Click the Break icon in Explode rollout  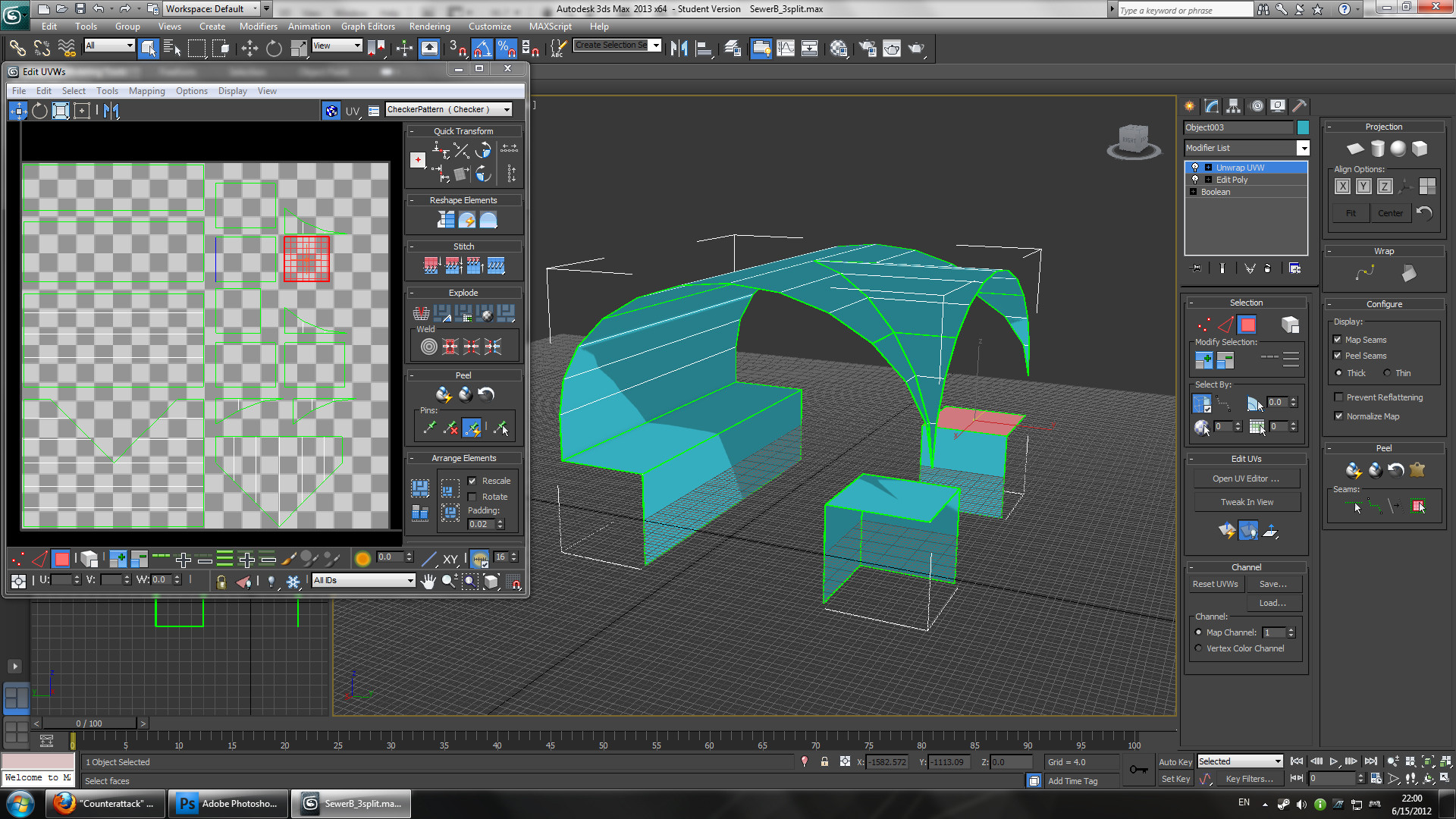(421, 312)
